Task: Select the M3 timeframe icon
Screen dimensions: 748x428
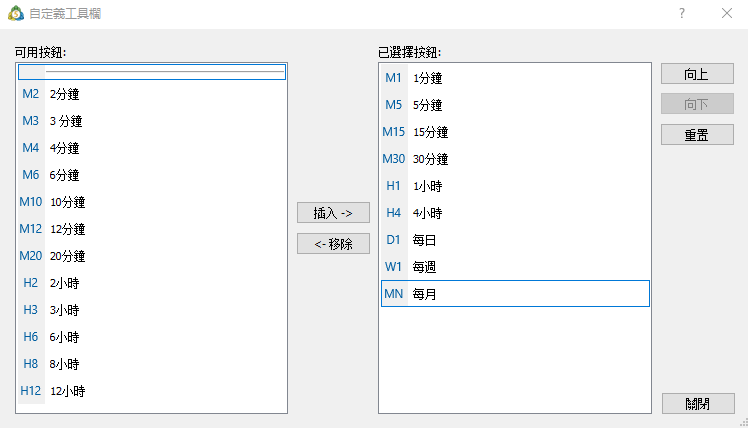Action: [x=31, y=121]
